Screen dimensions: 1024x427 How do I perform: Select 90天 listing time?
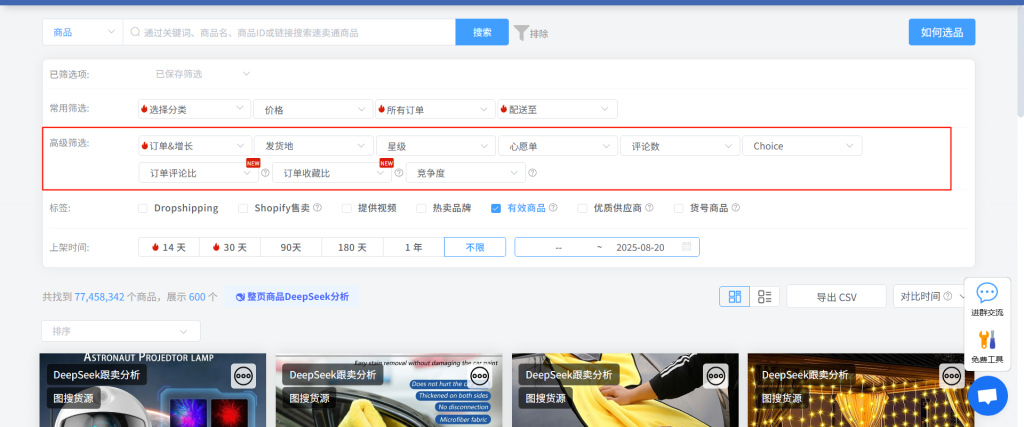point(291,247)
